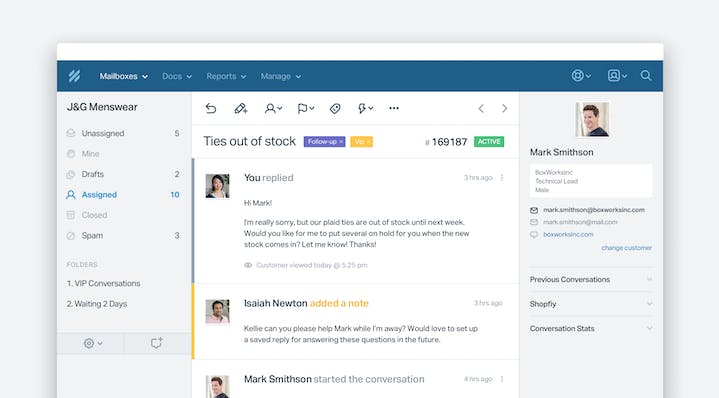
Task: Click the secondary mail.com email link
Action: [x=580, y=222]
